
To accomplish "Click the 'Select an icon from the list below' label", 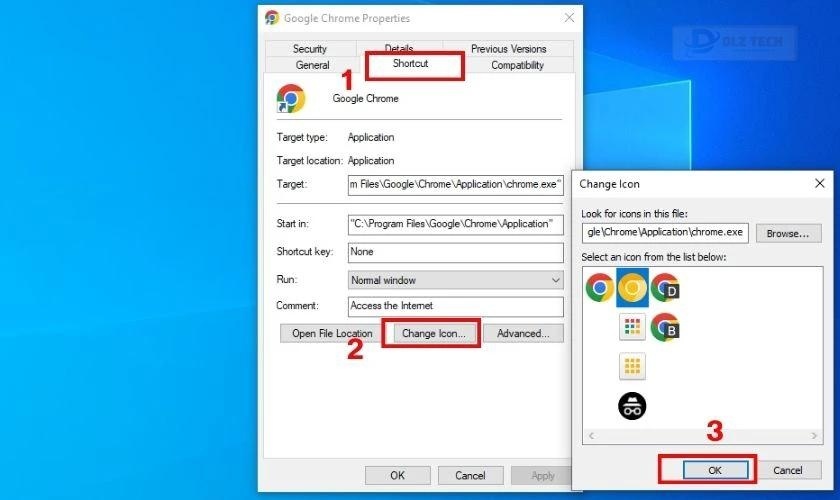I will [x=654, y=257].
